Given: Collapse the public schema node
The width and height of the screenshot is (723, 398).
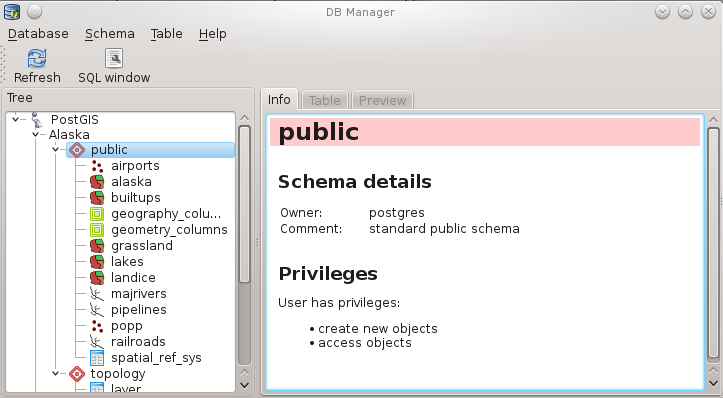Looking at the screenshot, I should coord(55,149).
